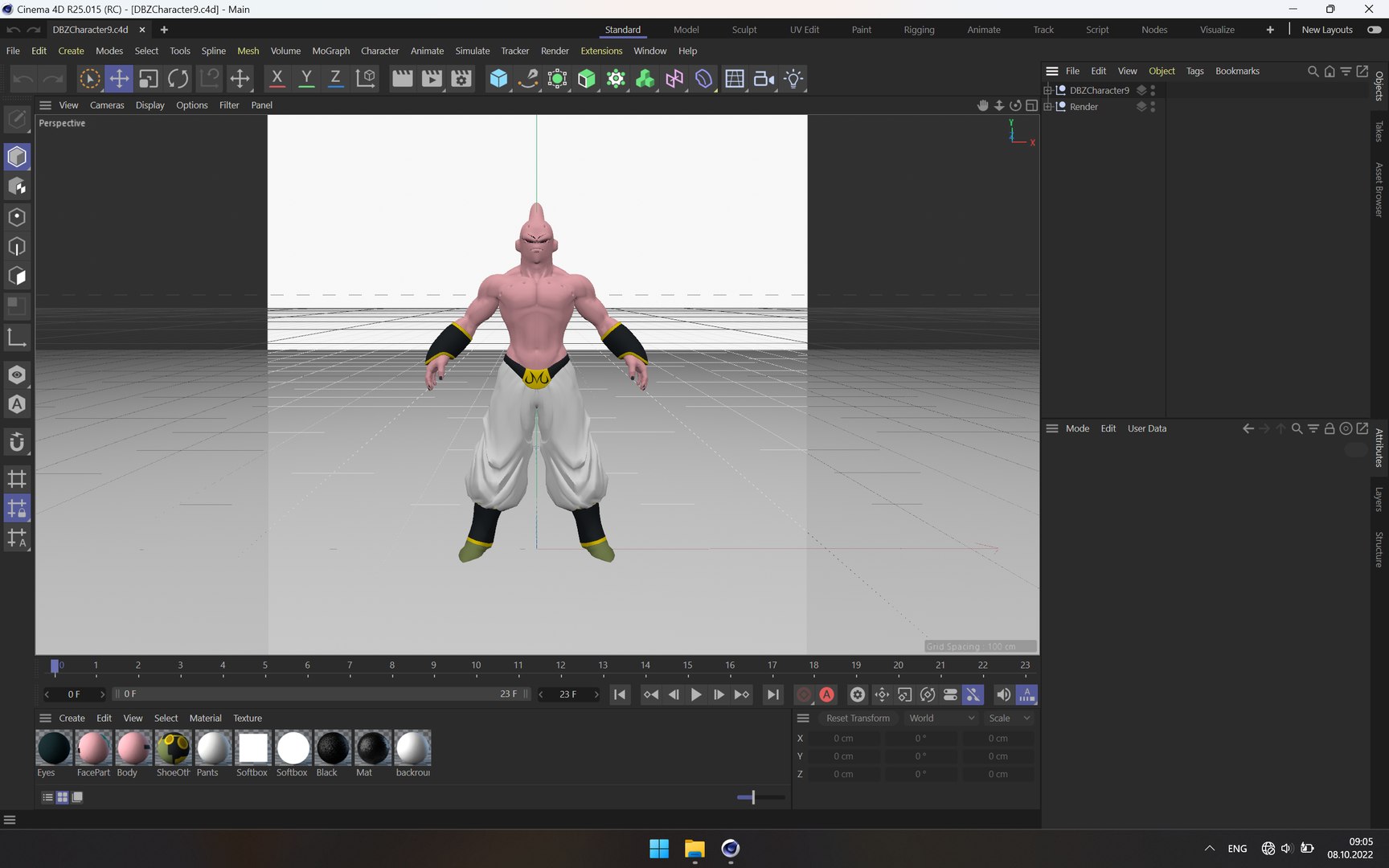Open Material Manager hamburger menu

coord(45,719)
